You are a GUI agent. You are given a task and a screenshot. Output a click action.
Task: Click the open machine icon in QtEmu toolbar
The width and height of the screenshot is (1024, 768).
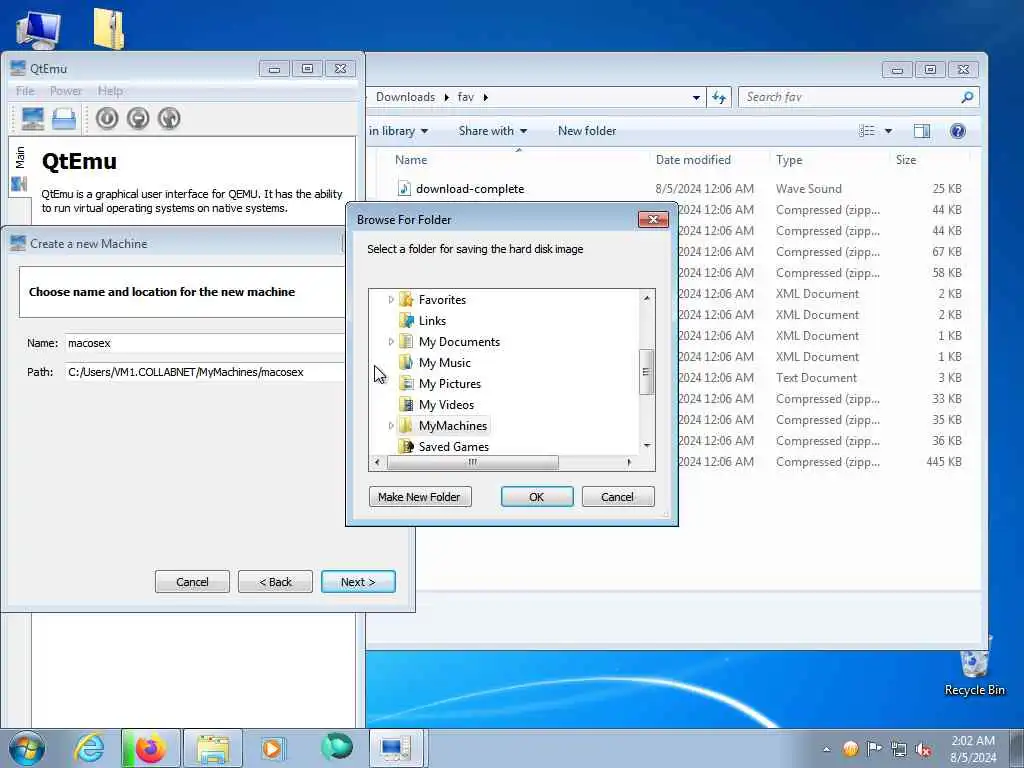(x=64, y=118)
